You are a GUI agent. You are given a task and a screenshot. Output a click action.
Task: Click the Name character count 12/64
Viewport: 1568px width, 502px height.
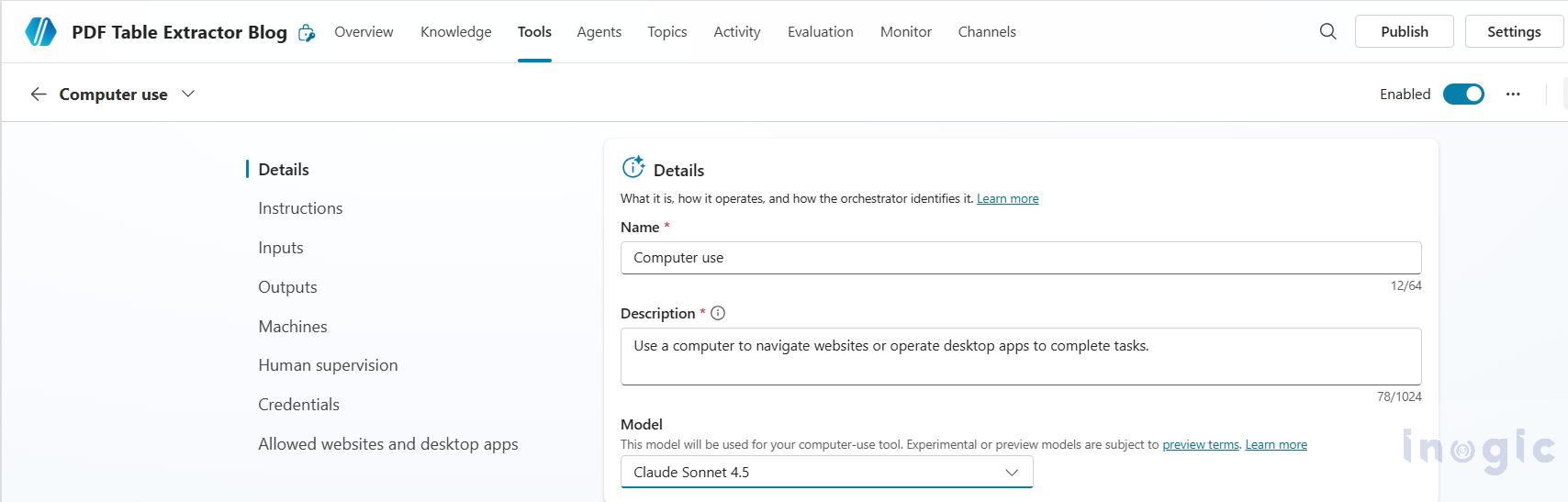click(x=1406, y=285)
